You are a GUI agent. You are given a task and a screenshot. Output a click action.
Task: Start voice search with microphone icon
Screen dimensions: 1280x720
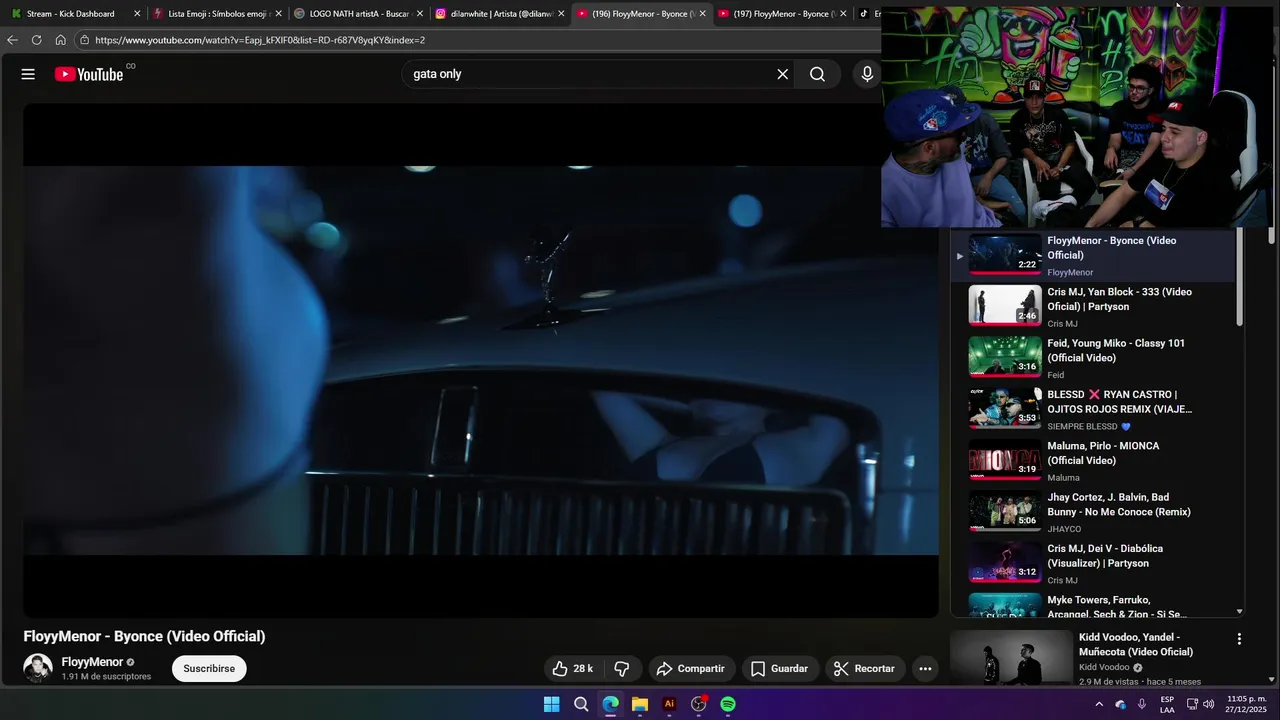(x=867, y=74)
